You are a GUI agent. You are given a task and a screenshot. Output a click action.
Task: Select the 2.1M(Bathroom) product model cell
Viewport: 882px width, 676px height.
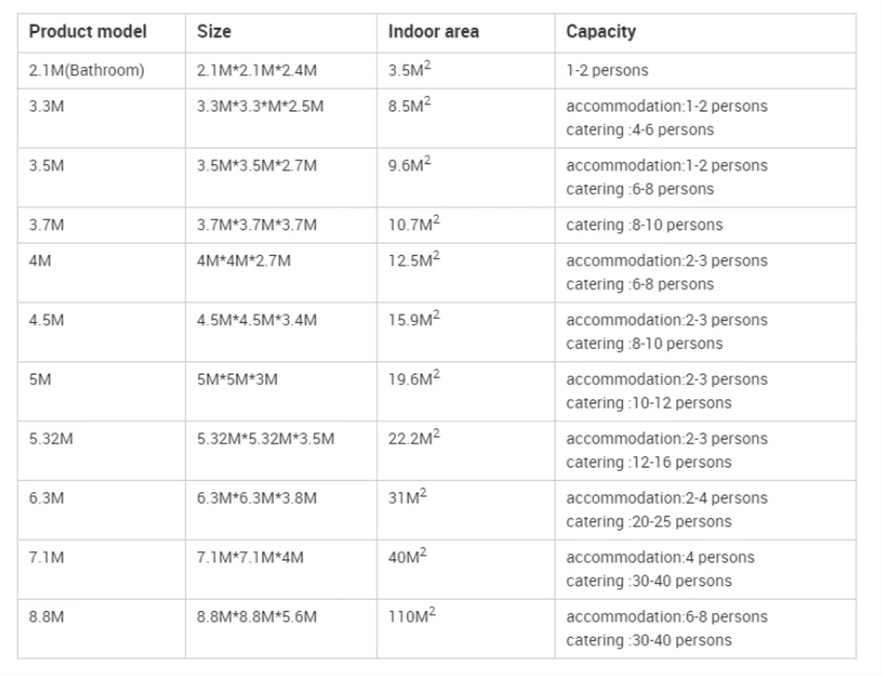(x=87, y=70)
